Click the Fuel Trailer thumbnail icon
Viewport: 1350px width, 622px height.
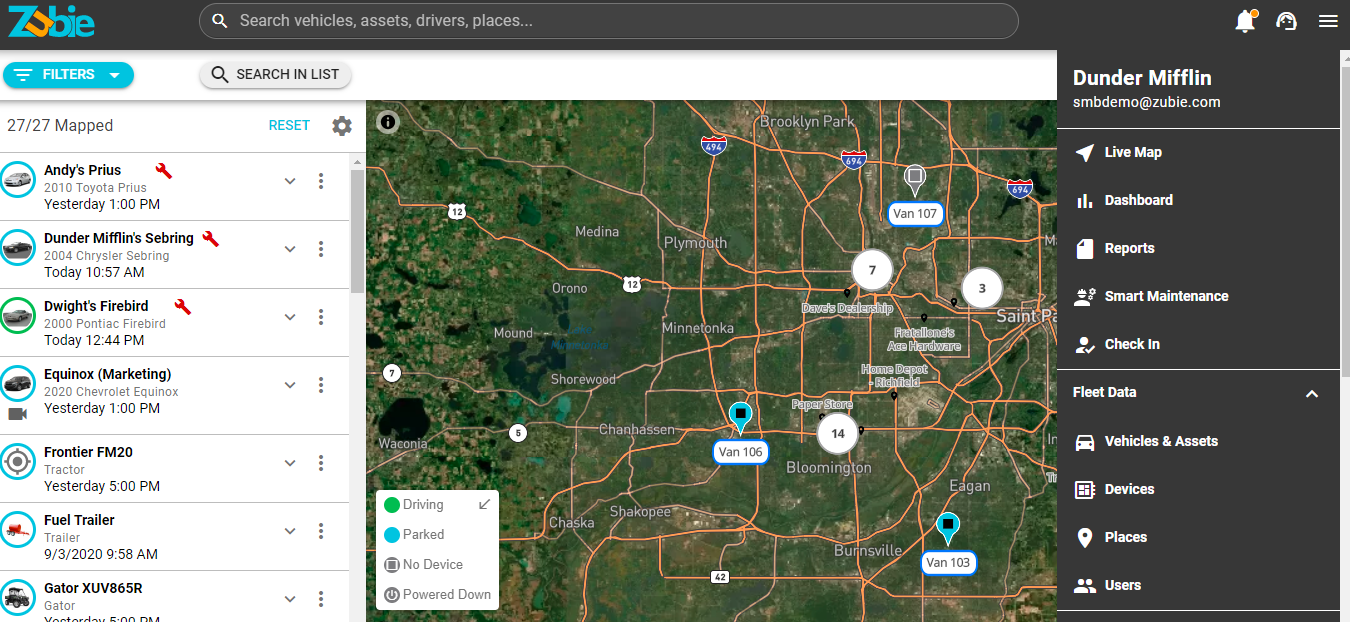17,530
